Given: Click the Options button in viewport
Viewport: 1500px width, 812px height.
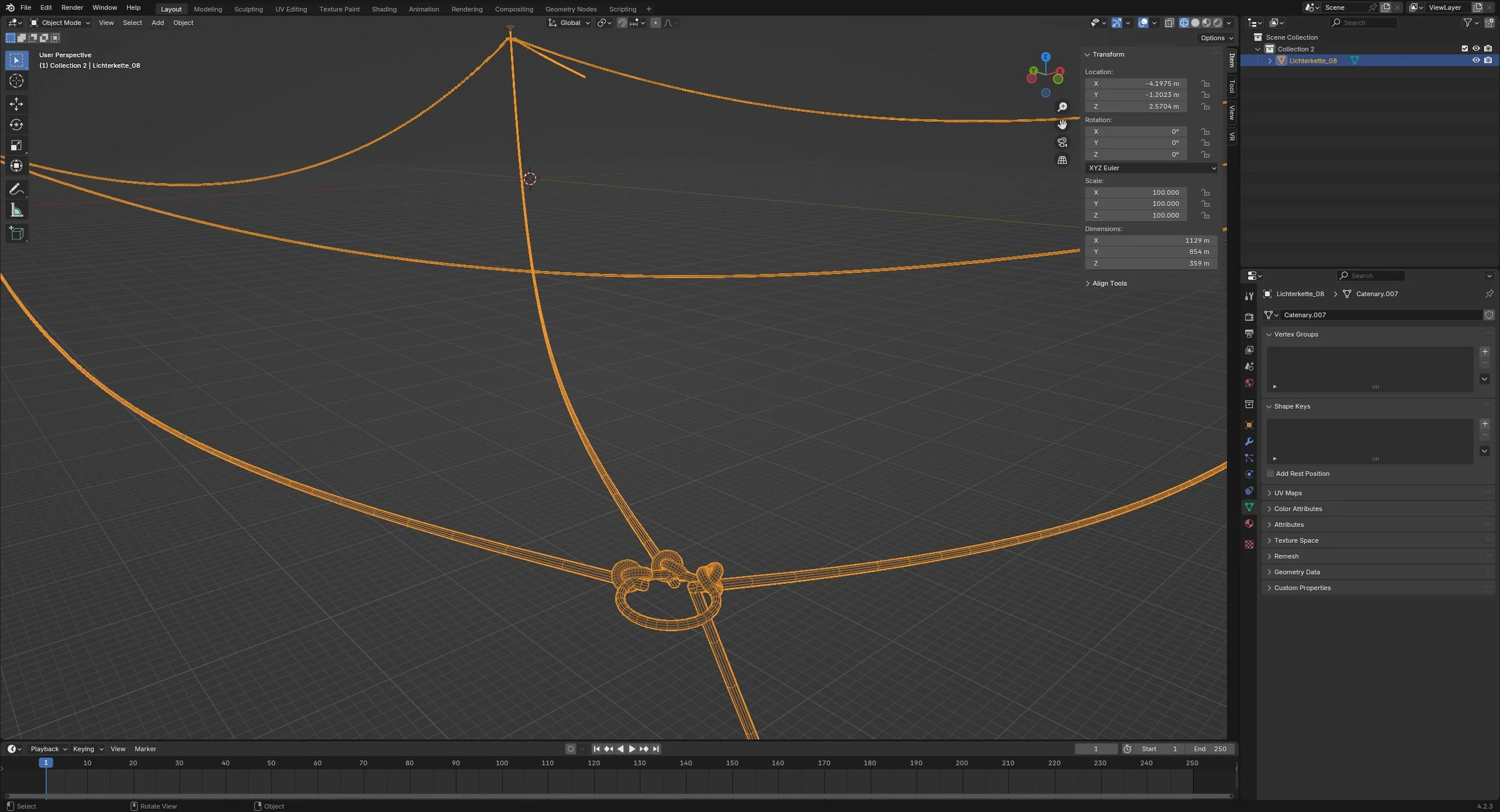Looking at the screenshot, I should point(1216,38).
